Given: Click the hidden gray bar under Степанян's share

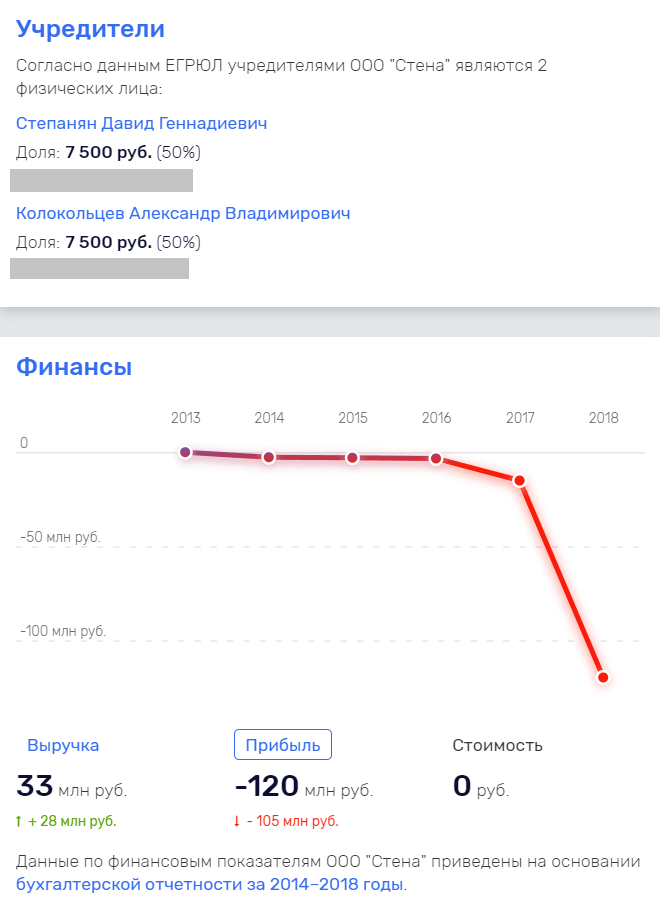Looking at the screenshot, I should click(100, 180).
